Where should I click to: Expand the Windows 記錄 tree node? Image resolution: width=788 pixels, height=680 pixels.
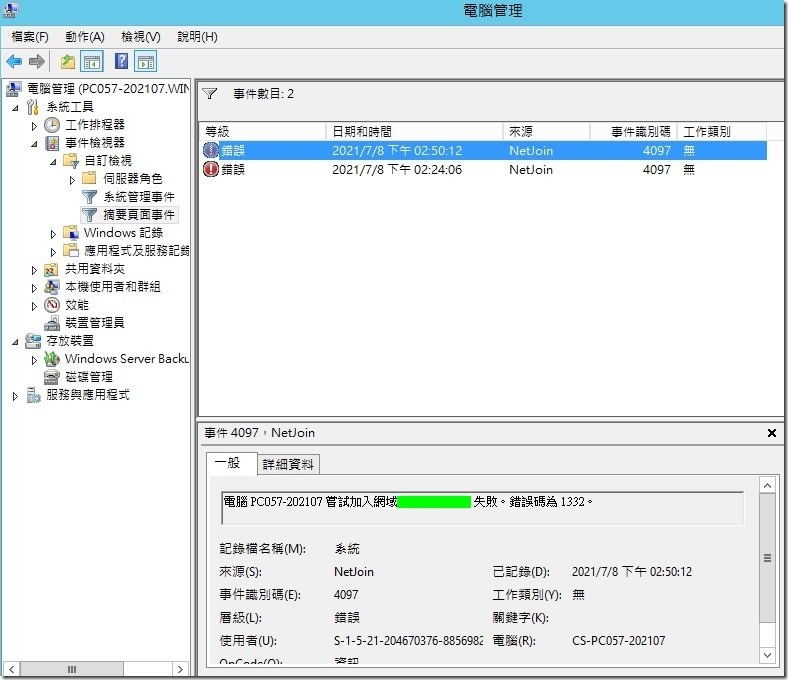pyautogui.click(x=53, y=234)
